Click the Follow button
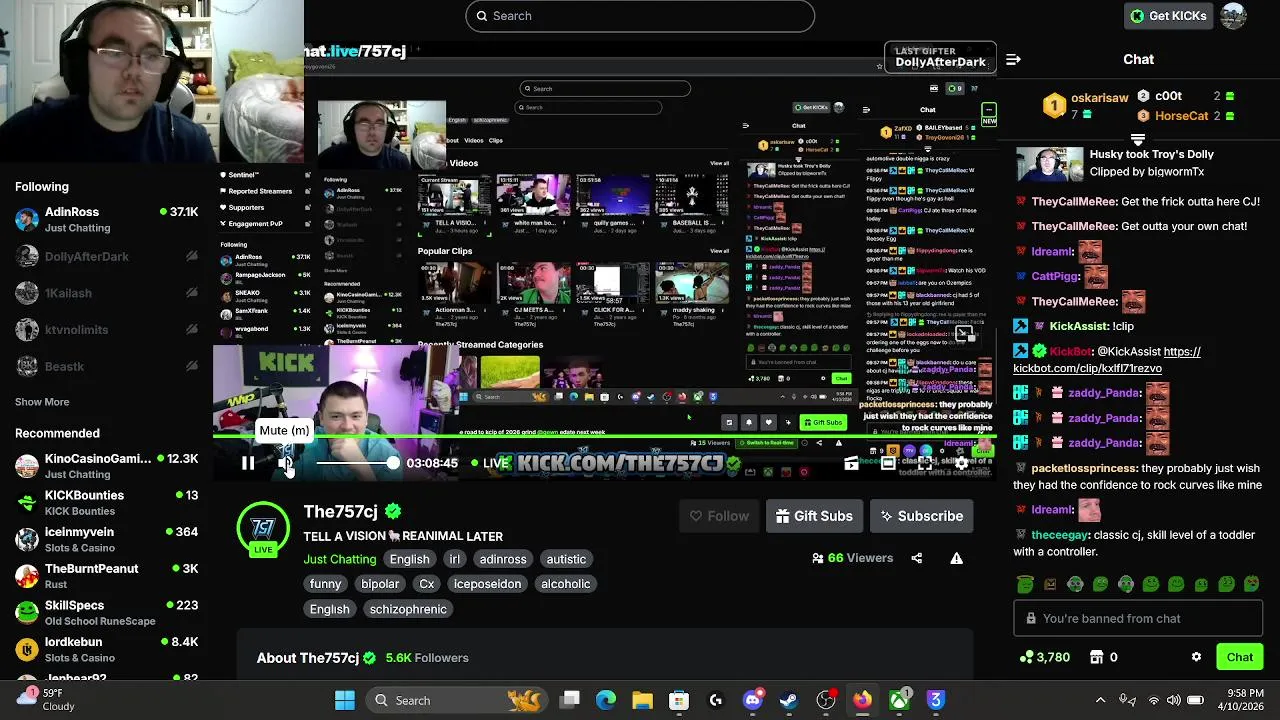 [719, 516]
